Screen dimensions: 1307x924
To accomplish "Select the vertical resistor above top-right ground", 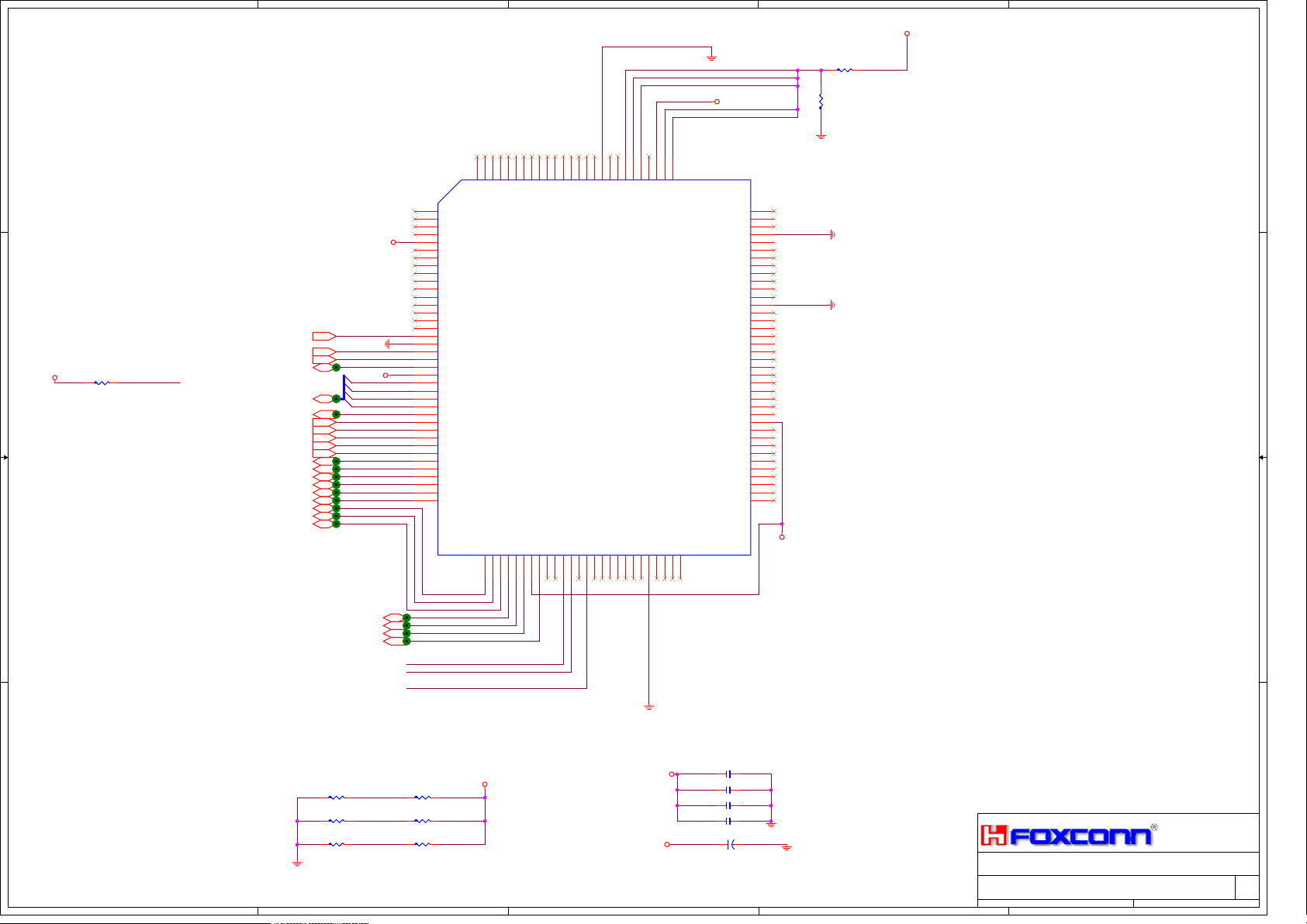I will click(x=821, y=102).
